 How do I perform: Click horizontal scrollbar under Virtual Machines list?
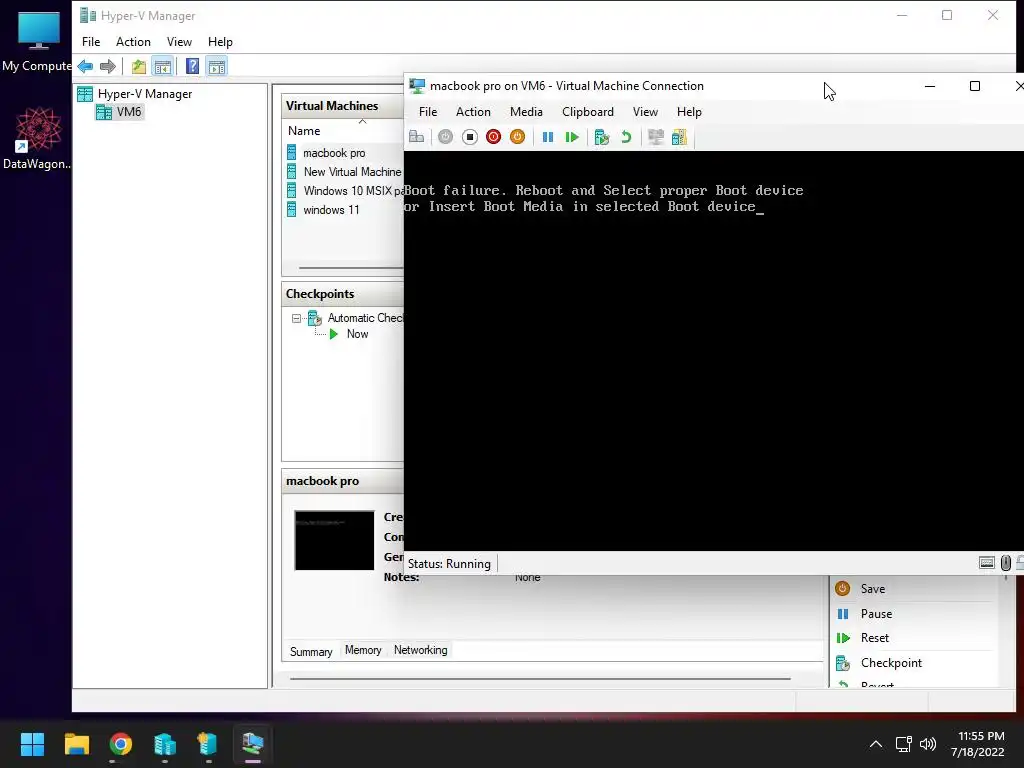[x=351, y=268]
